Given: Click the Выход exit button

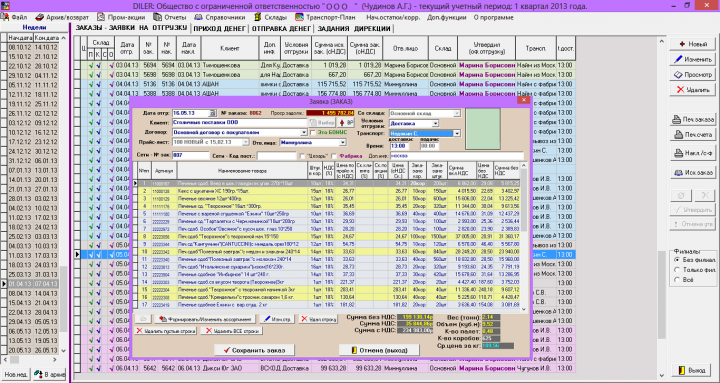Looking at the screenshot, I should pos(692,370).
